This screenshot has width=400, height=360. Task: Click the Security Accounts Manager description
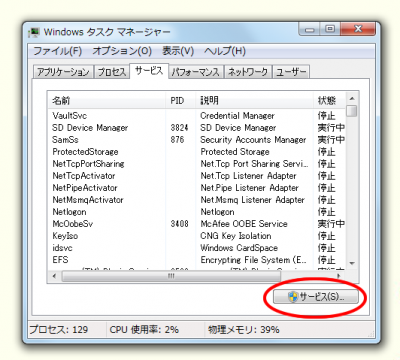253,140
